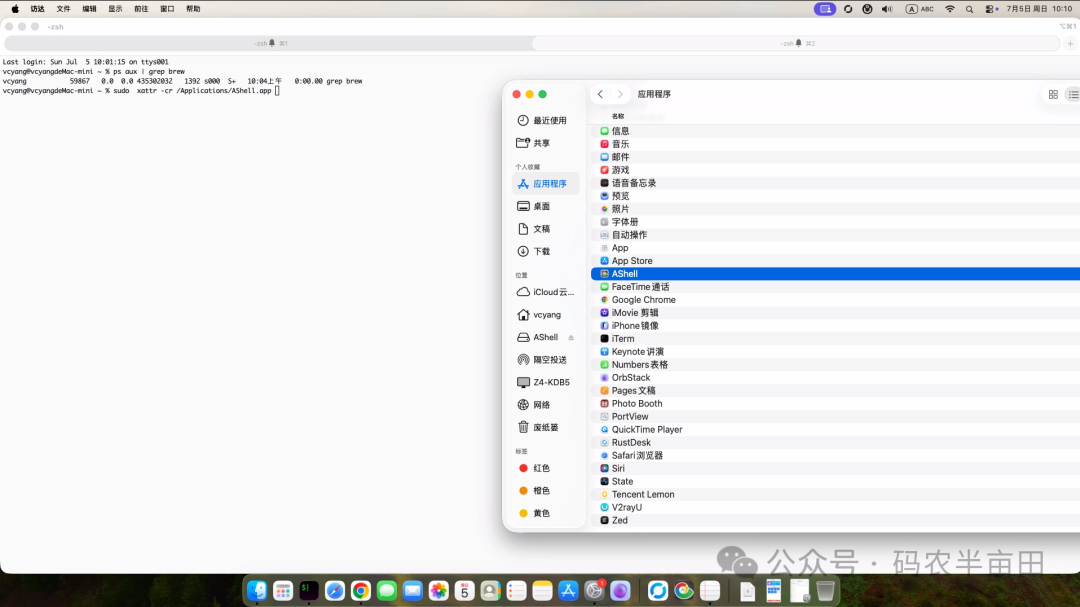
Task: Select QuickTime Player in the applications list
Action: [x=835, y=429]
